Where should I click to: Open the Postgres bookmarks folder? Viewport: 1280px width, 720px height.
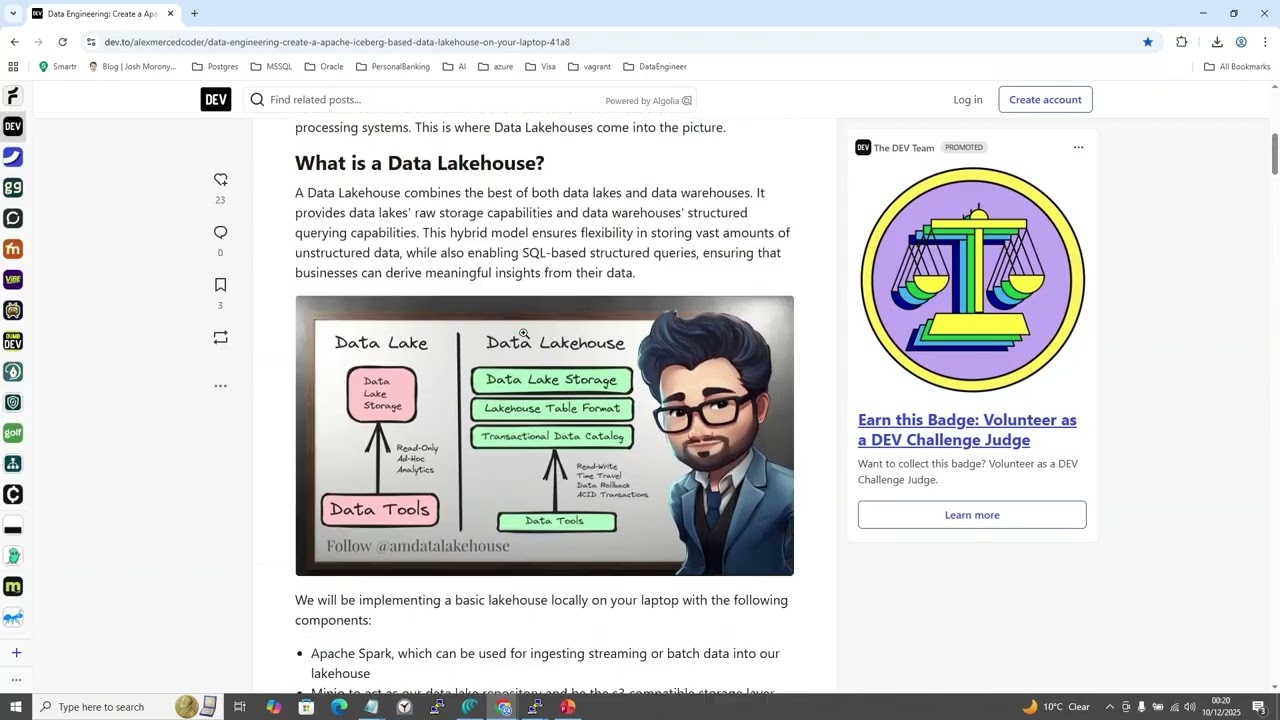click(x=214, y=67)
